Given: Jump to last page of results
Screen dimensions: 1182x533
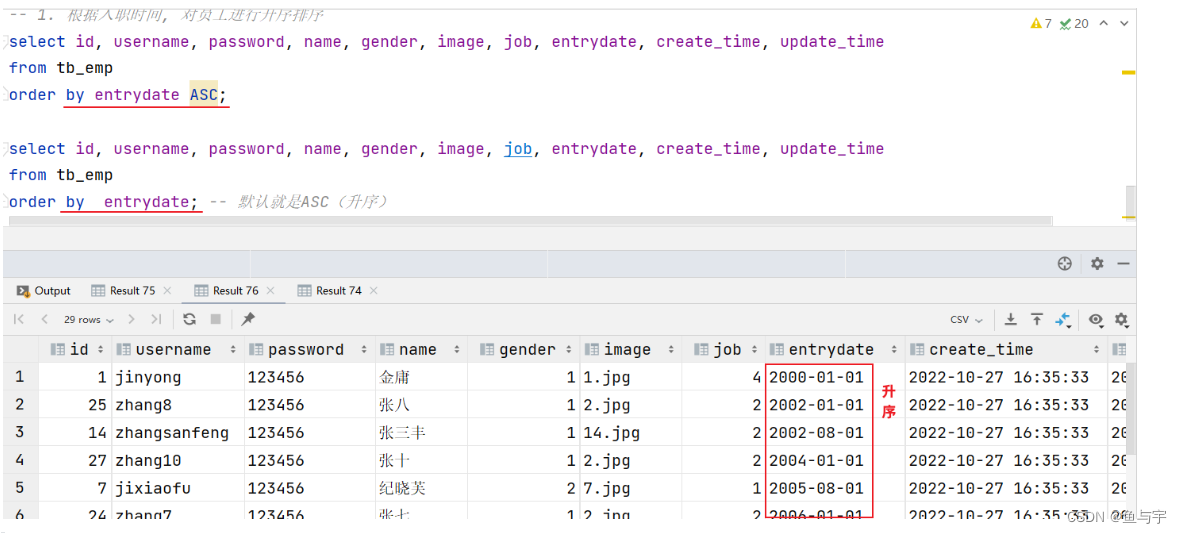Looking at the screenshot, I should tap(156, 320).
